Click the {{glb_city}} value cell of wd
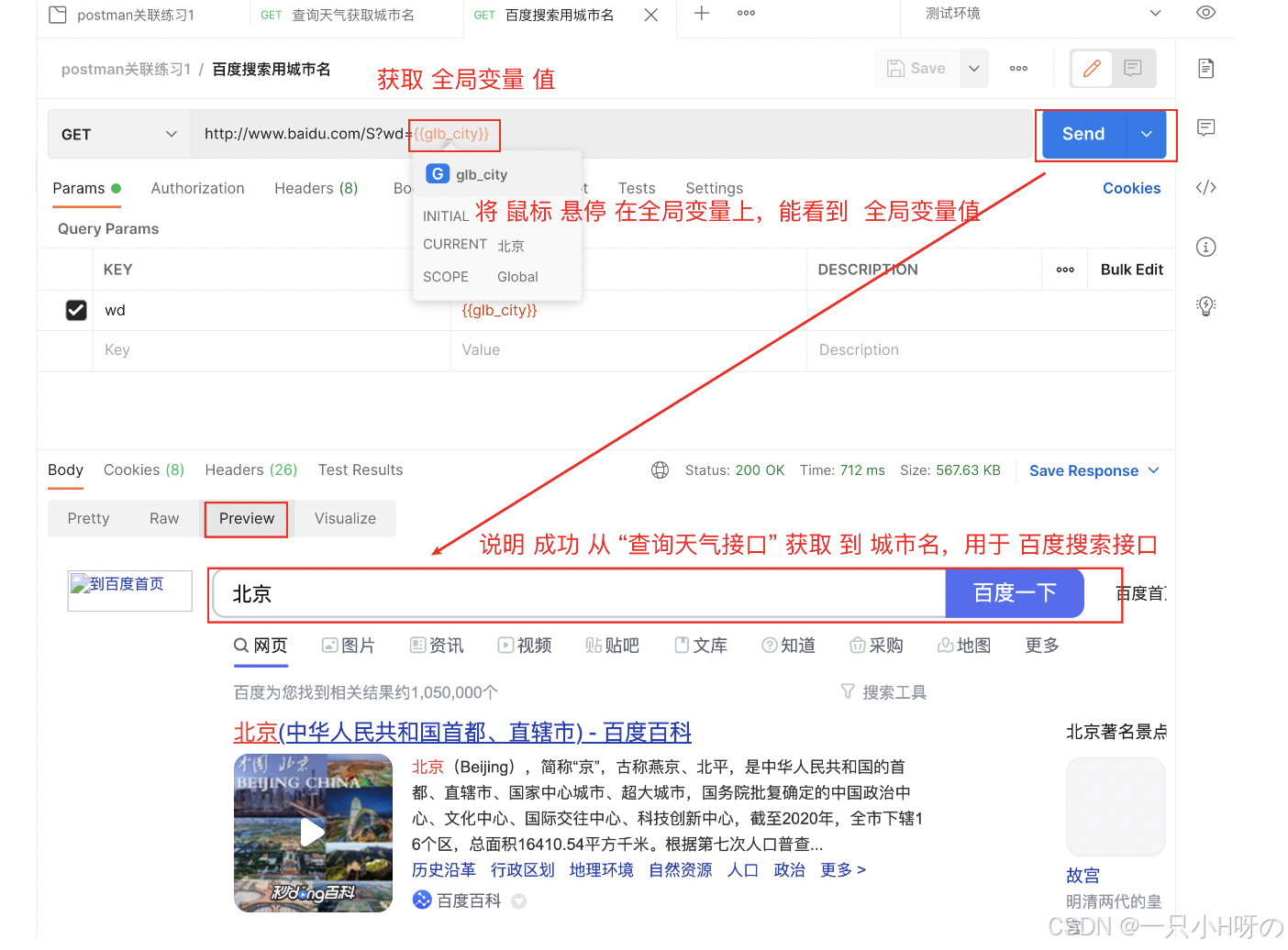Screen dimensions: 1288x950 (x=628, y=310)
